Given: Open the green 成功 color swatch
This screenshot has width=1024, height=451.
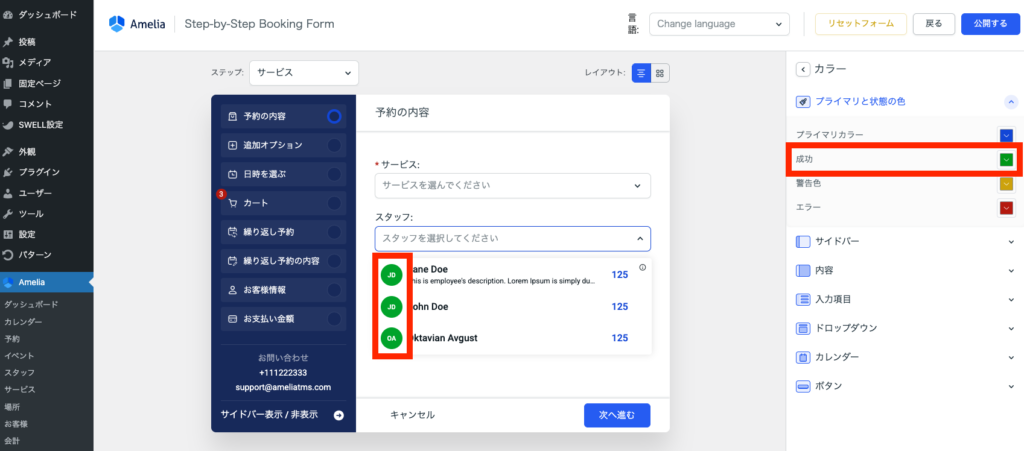Looking at the screenshot, I should point(1006,159).
